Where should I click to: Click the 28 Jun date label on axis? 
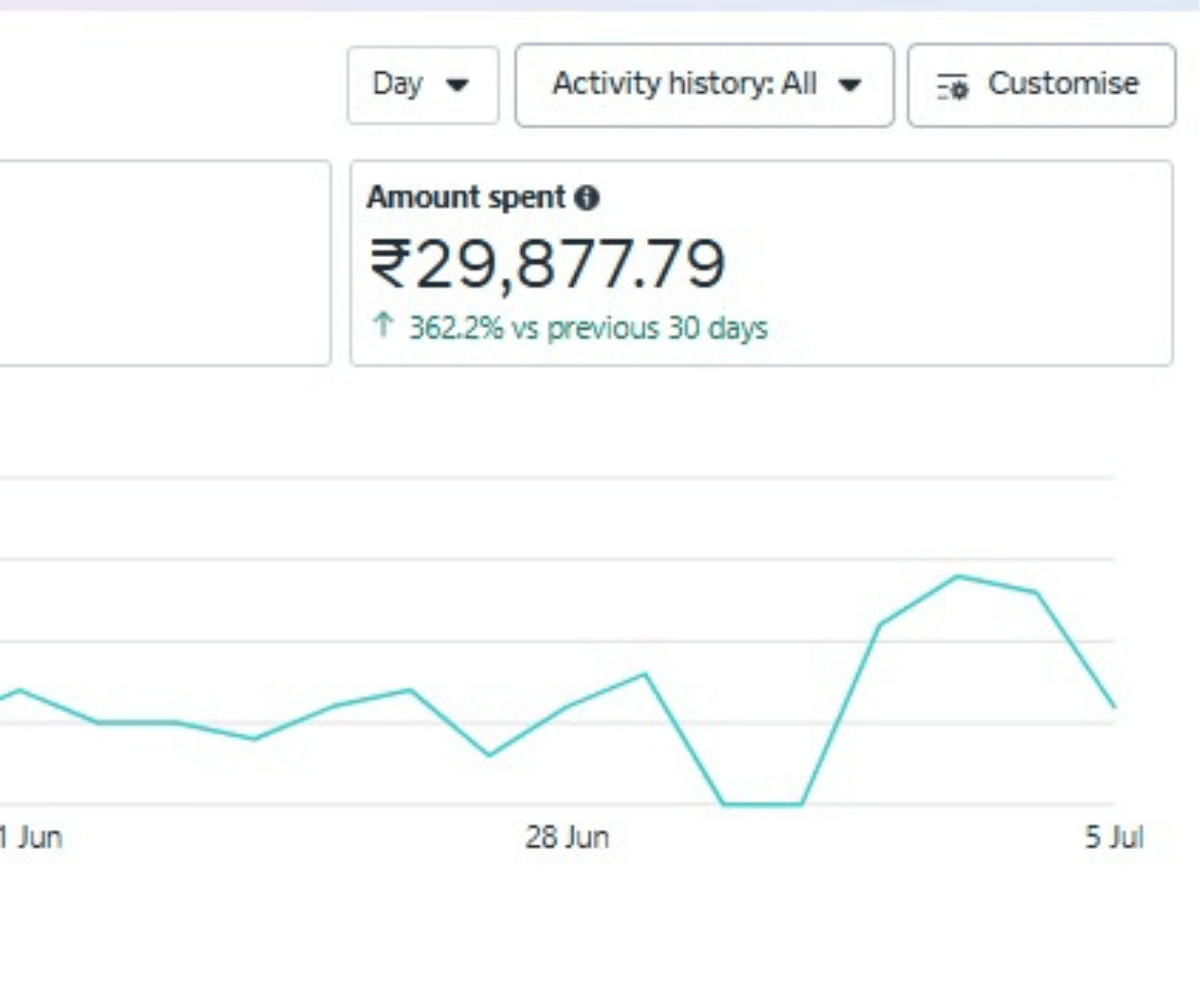click(567, 838)
